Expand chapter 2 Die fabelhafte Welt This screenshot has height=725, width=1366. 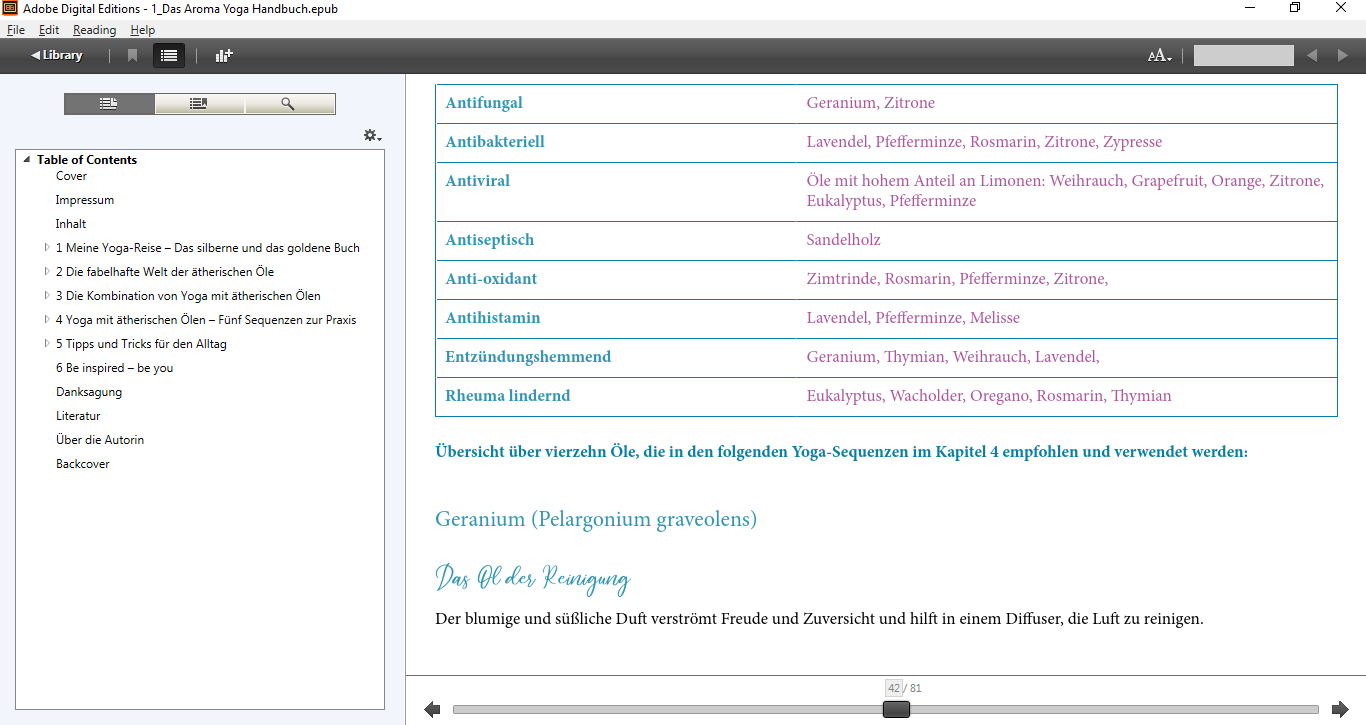tap(46, 271)
